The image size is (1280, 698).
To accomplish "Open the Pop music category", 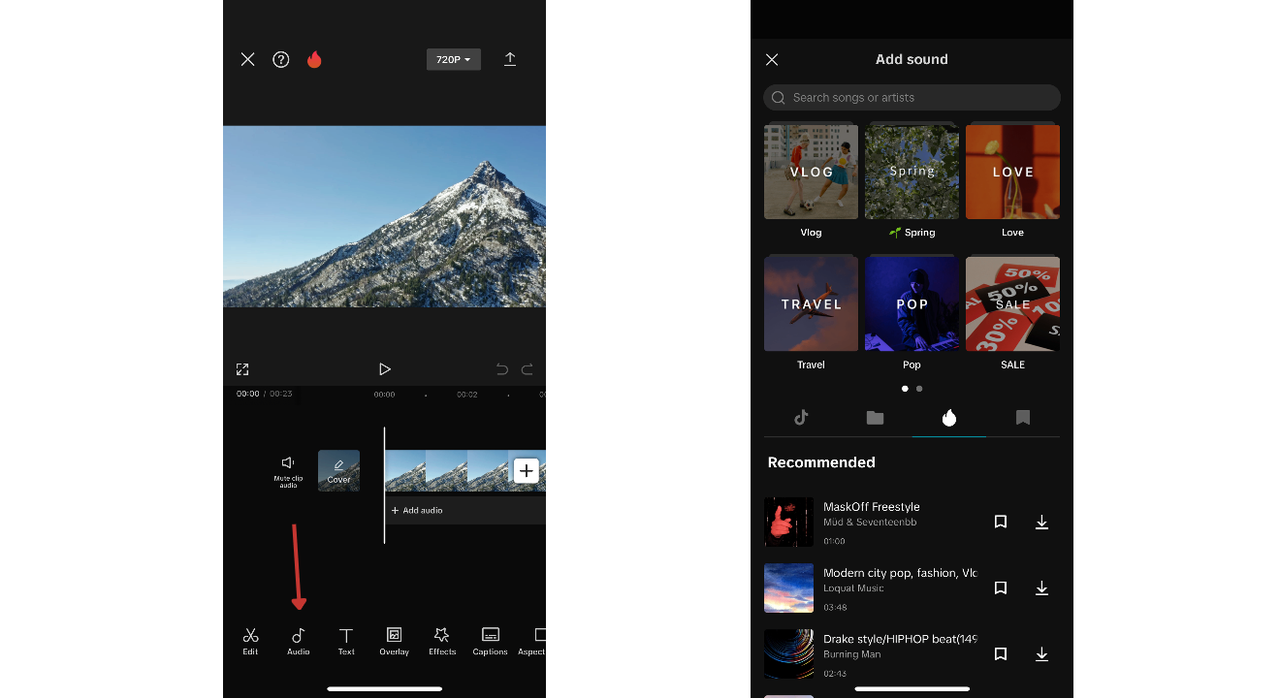I will [912, 313].
